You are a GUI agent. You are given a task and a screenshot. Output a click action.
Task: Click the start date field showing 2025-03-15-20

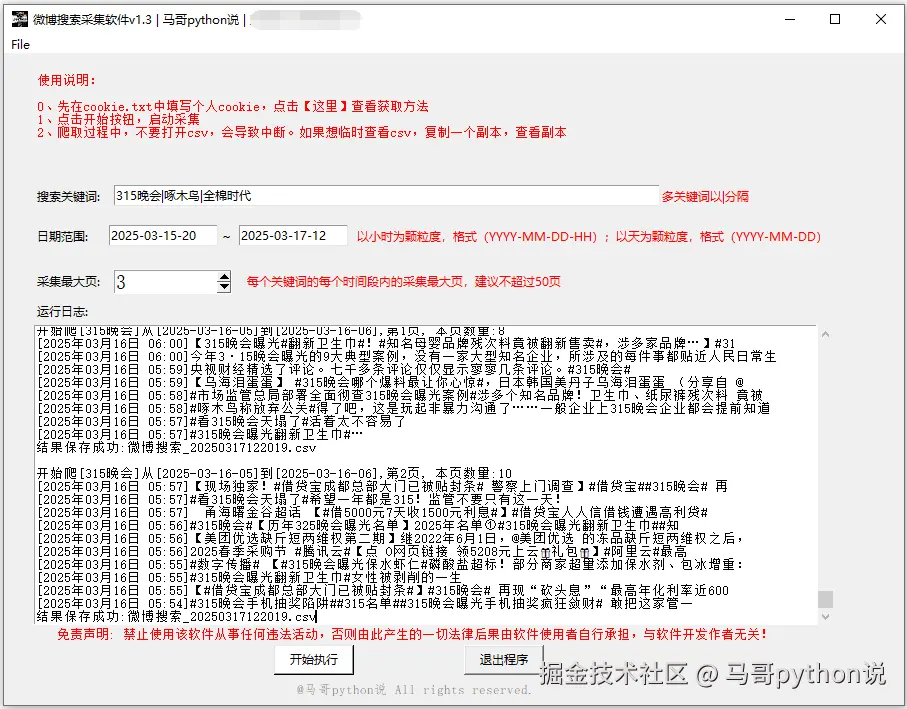tap(164, 234)
